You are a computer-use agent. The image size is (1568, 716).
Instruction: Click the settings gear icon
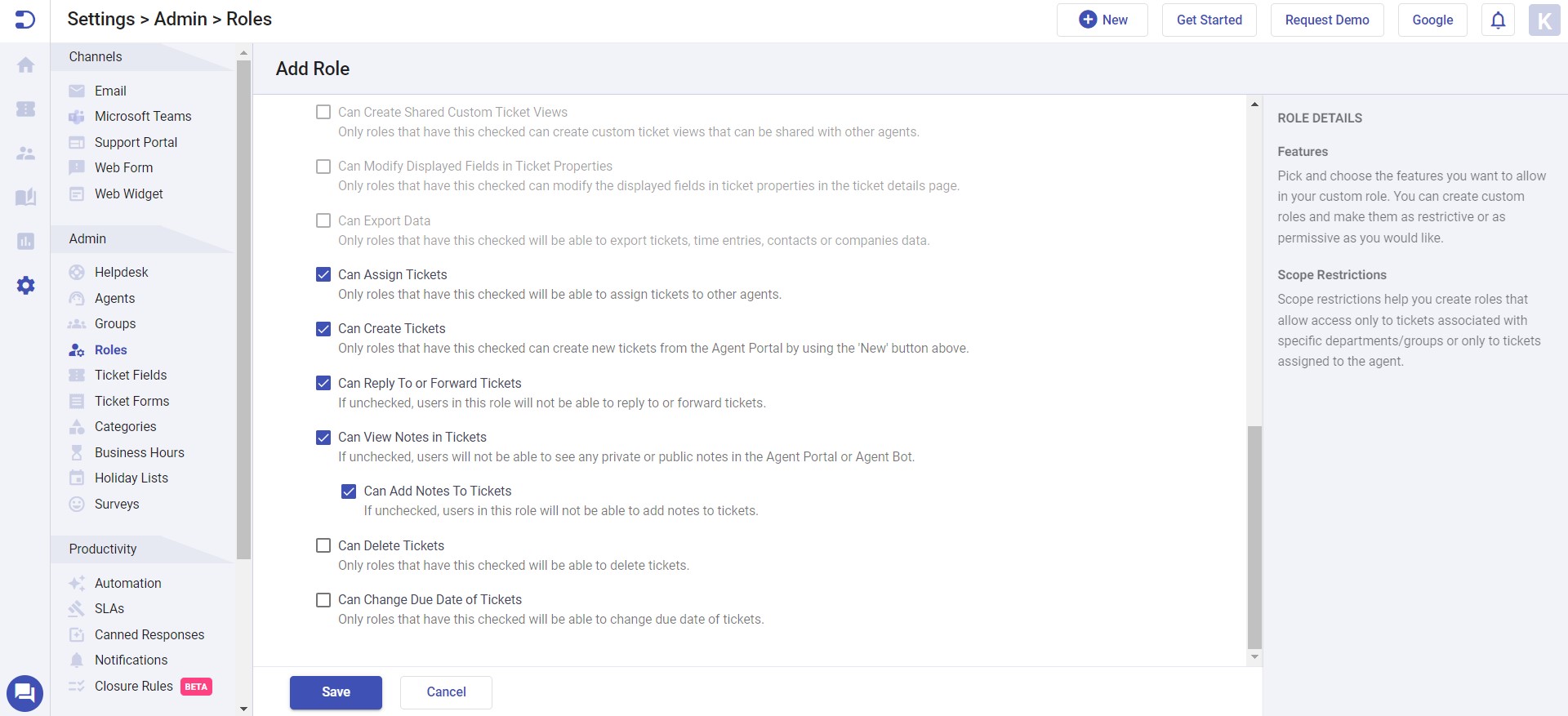[25, 285]
